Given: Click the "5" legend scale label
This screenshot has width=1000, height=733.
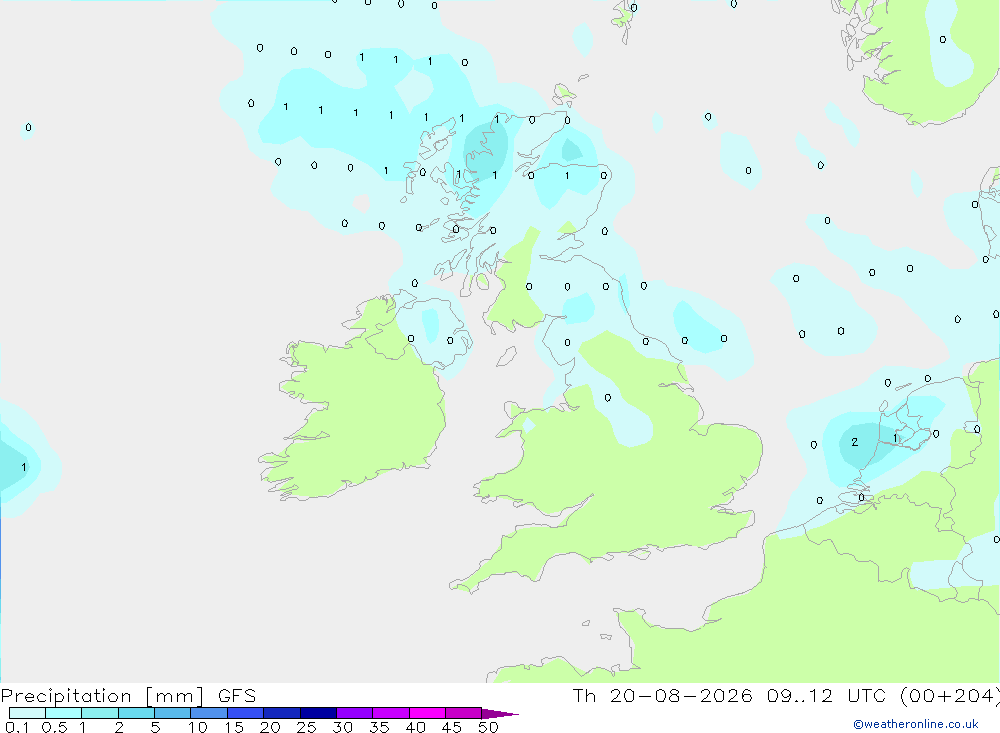Looking at the screenshot, I should [155, 727].
